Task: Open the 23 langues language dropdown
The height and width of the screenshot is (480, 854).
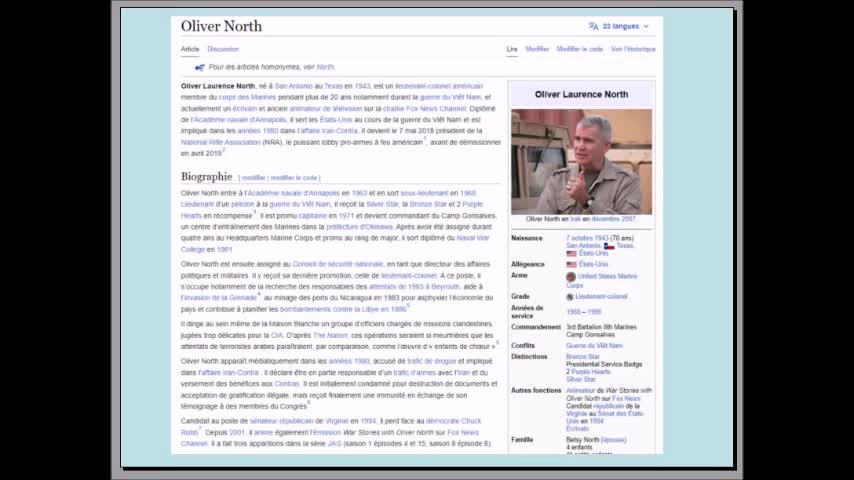Action: click(x=625, y=26)
